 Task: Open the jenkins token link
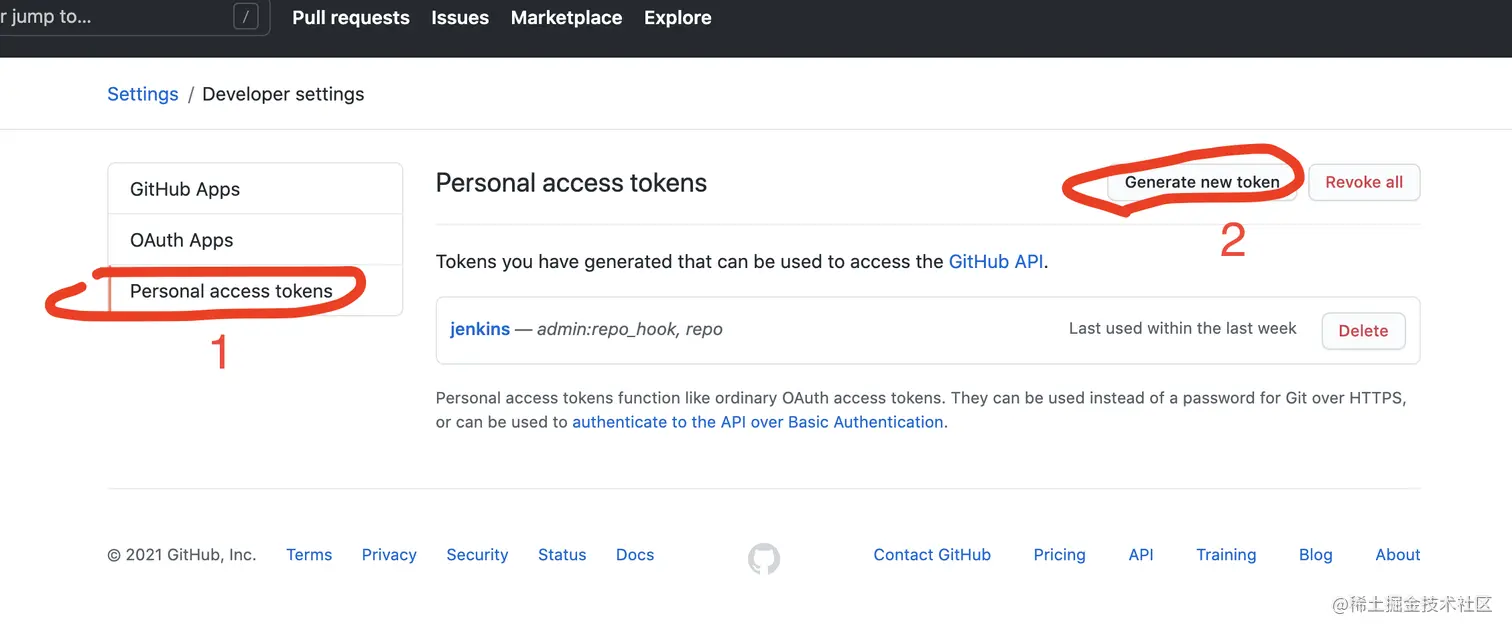[x=480, y=329]
